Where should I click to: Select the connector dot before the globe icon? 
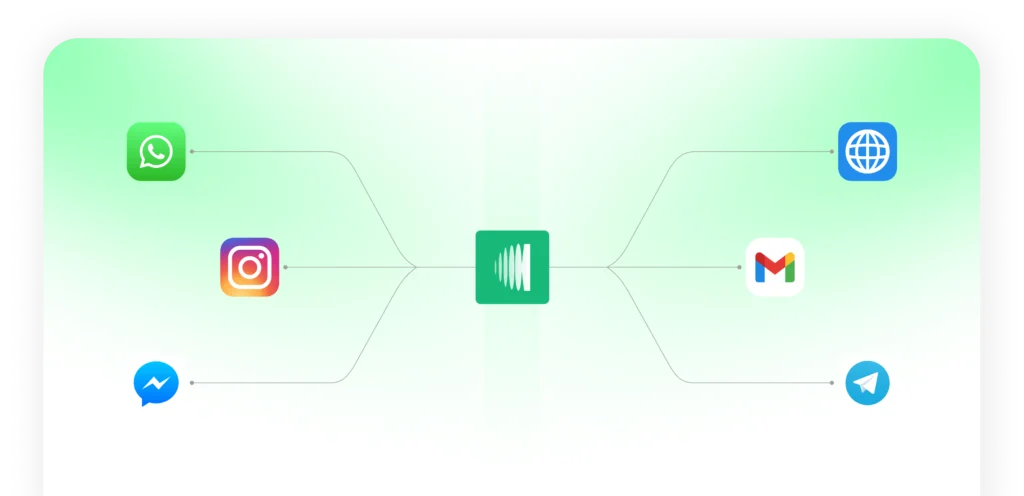[832, 152]
